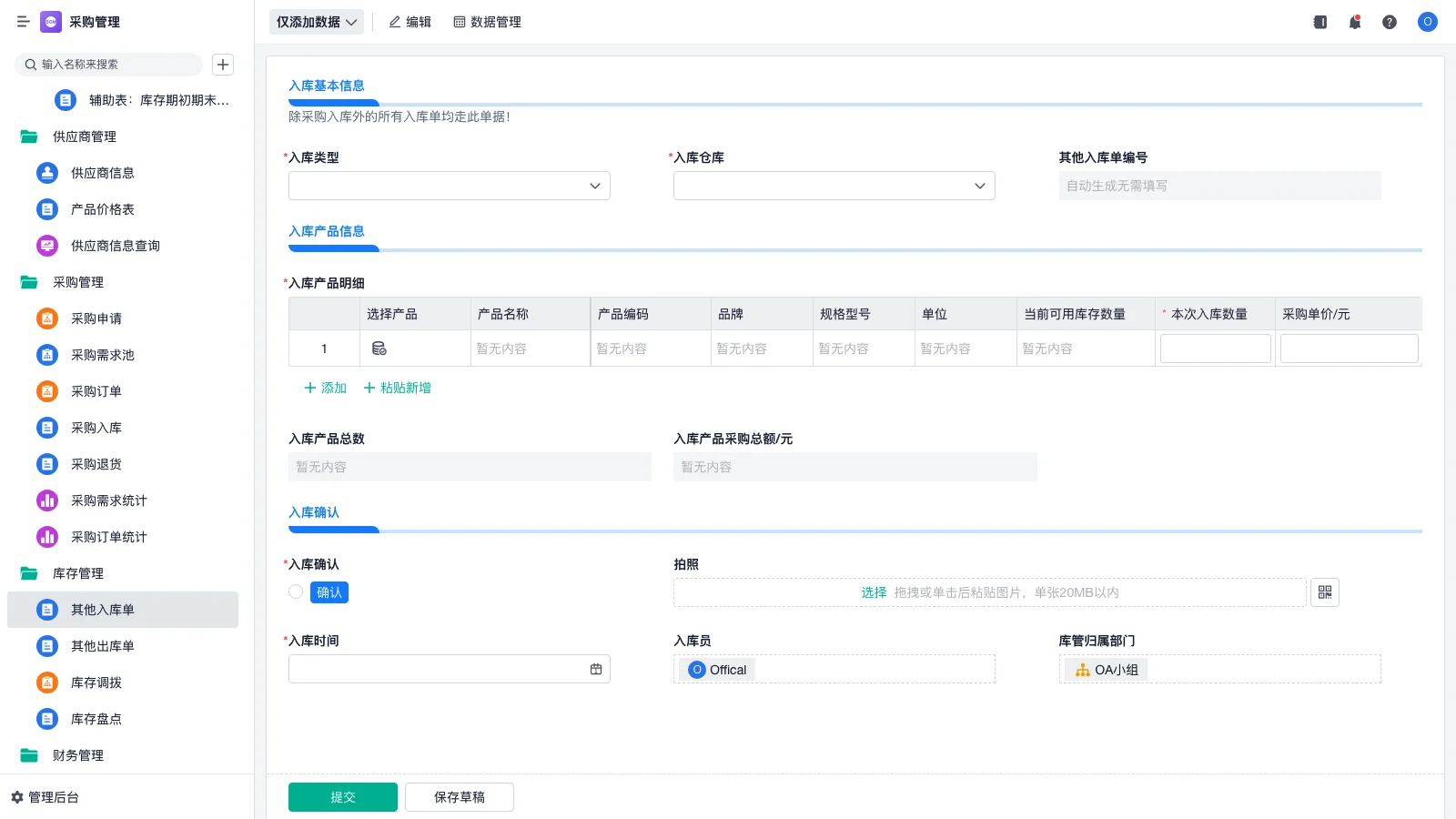Image resolution: width=1456 pixels, height=819 pixels.
Task: Click the pencil 编辑 icon
Action: (x=395, y=22)
